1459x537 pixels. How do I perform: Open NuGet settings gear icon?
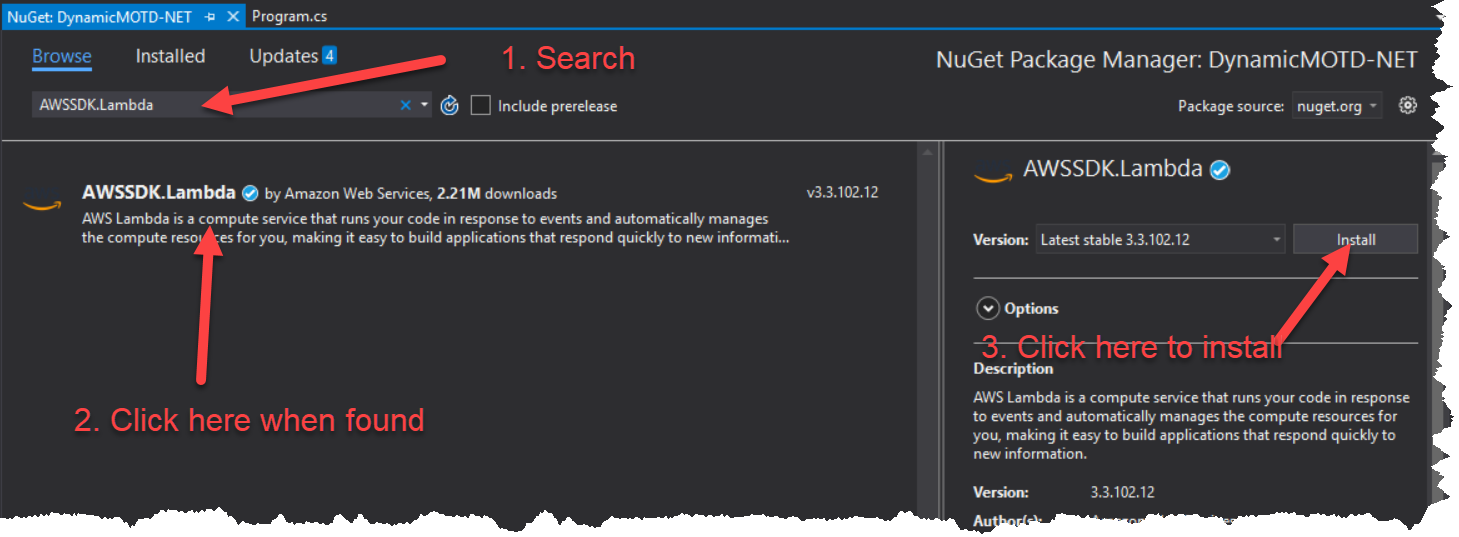tap(1408, 105)
